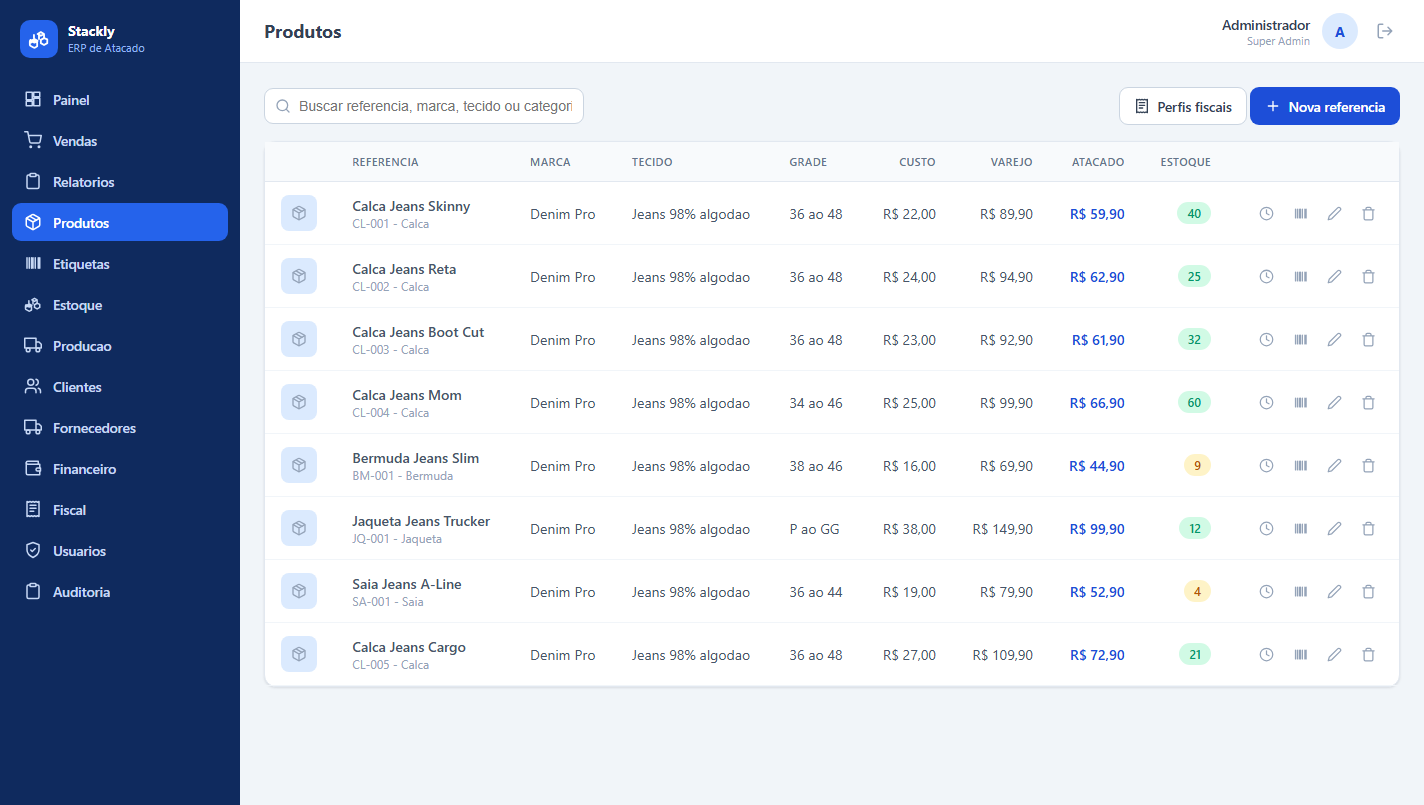
Task: Open history for Calca Jeans Mom
Action: [1266, 402]
